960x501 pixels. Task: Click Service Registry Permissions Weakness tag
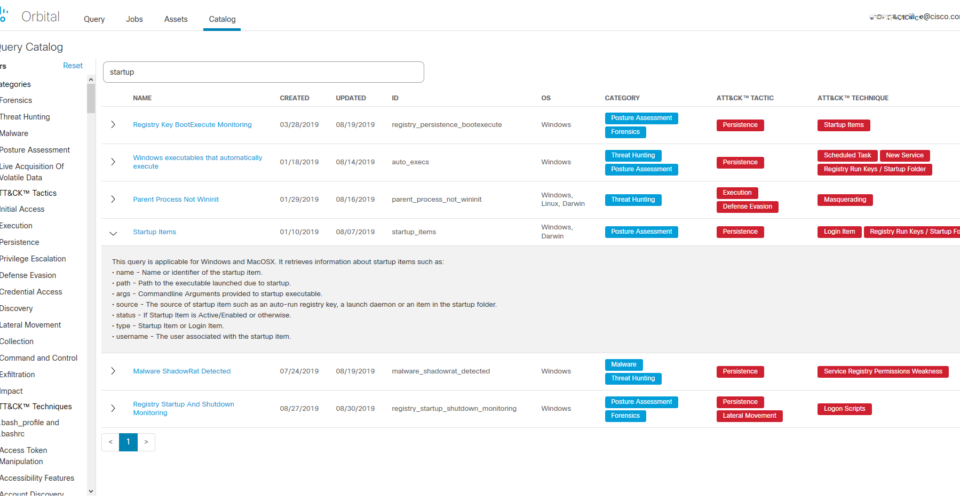882,372
